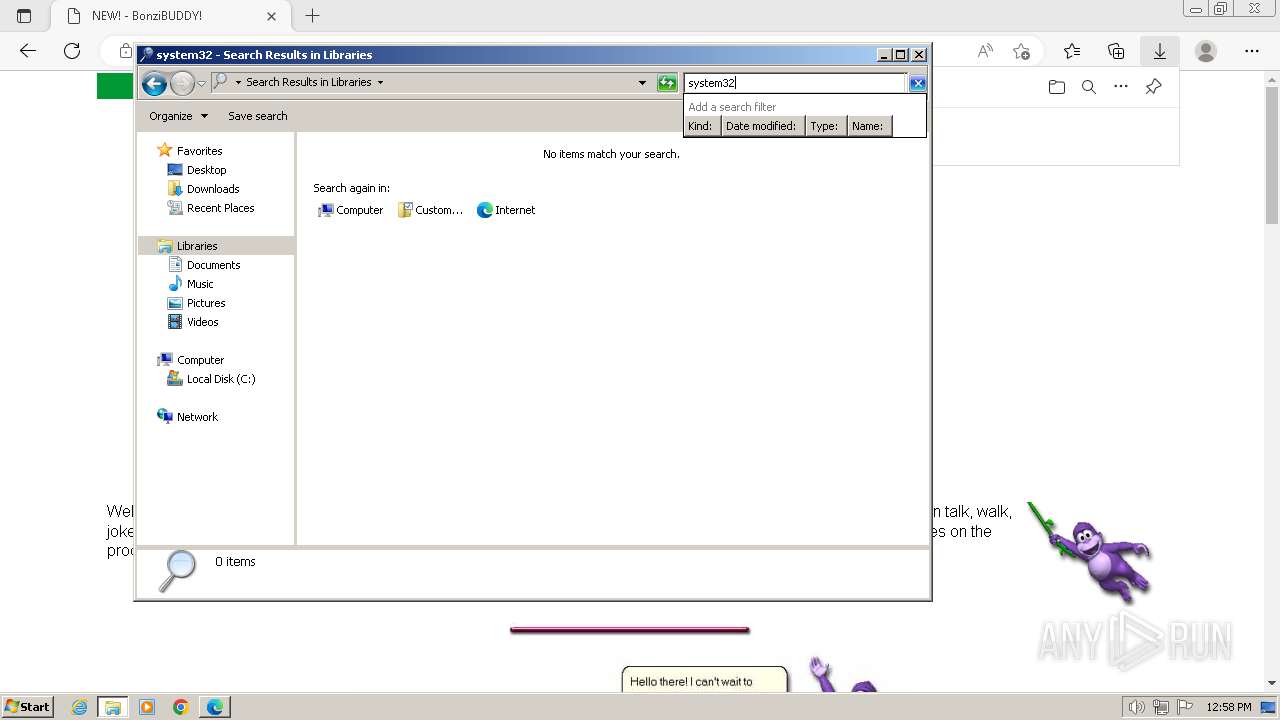Click Save search in toolbar
Image resolution: width=1280 pixels, height=720 pixels.
pos(257,116)
